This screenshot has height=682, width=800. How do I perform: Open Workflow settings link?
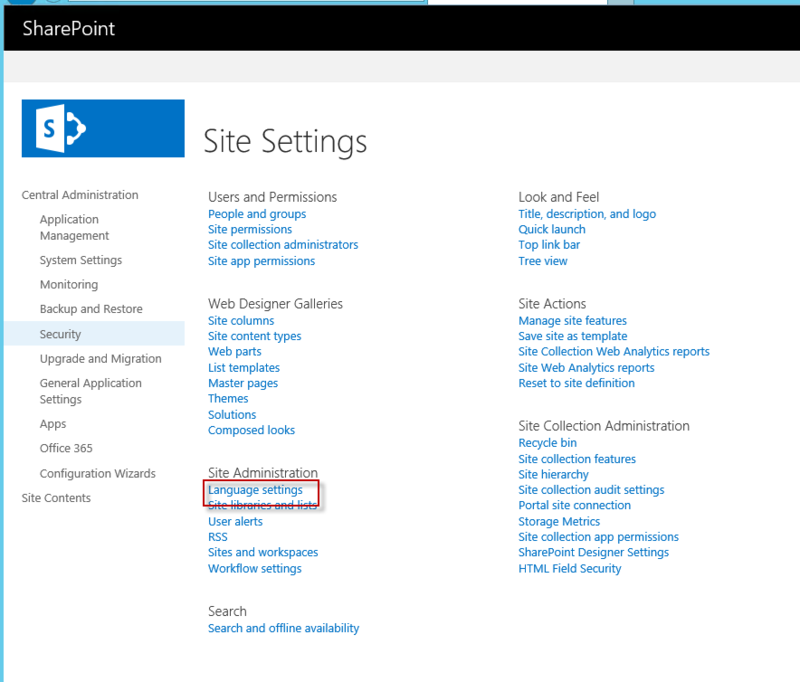click(255, 568)
